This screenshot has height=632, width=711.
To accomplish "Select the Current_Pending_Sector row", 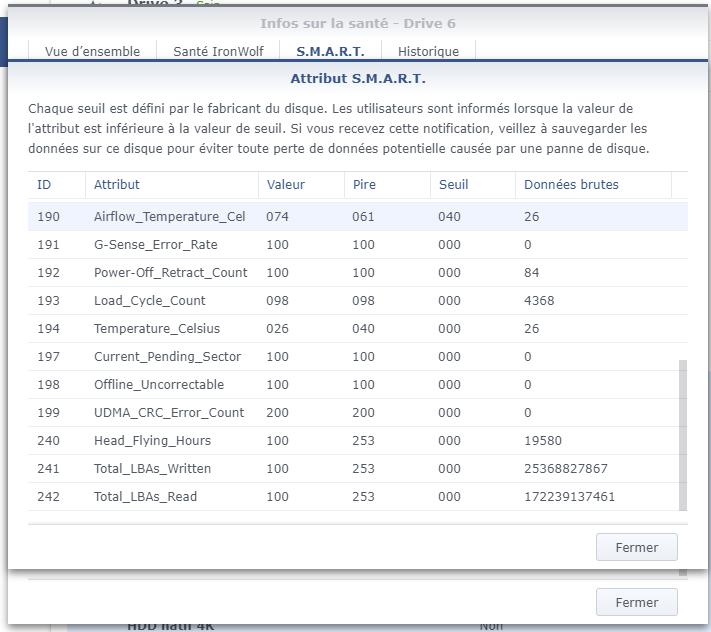I will coord(167,357).
